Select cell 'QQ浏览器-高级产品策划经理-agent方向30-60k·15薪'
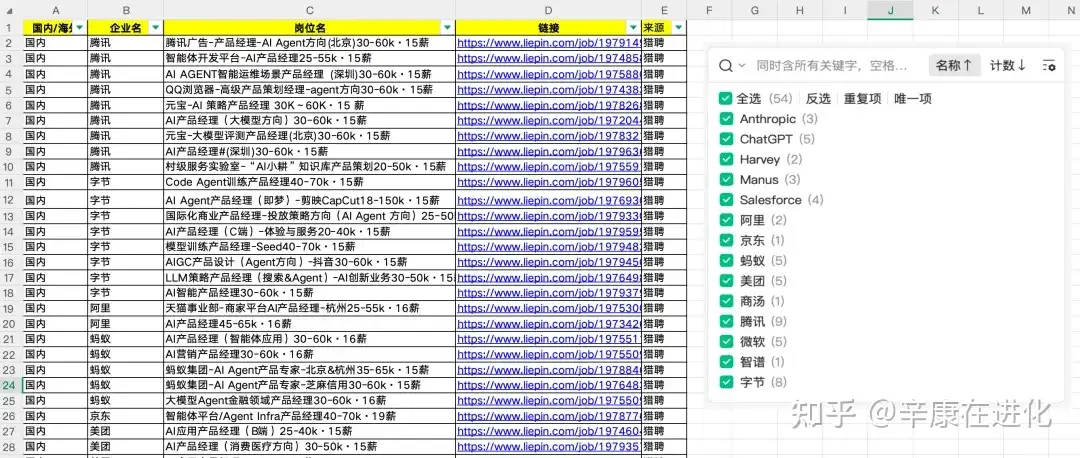This screenshot has width=1080, height=458. point(309,90)
